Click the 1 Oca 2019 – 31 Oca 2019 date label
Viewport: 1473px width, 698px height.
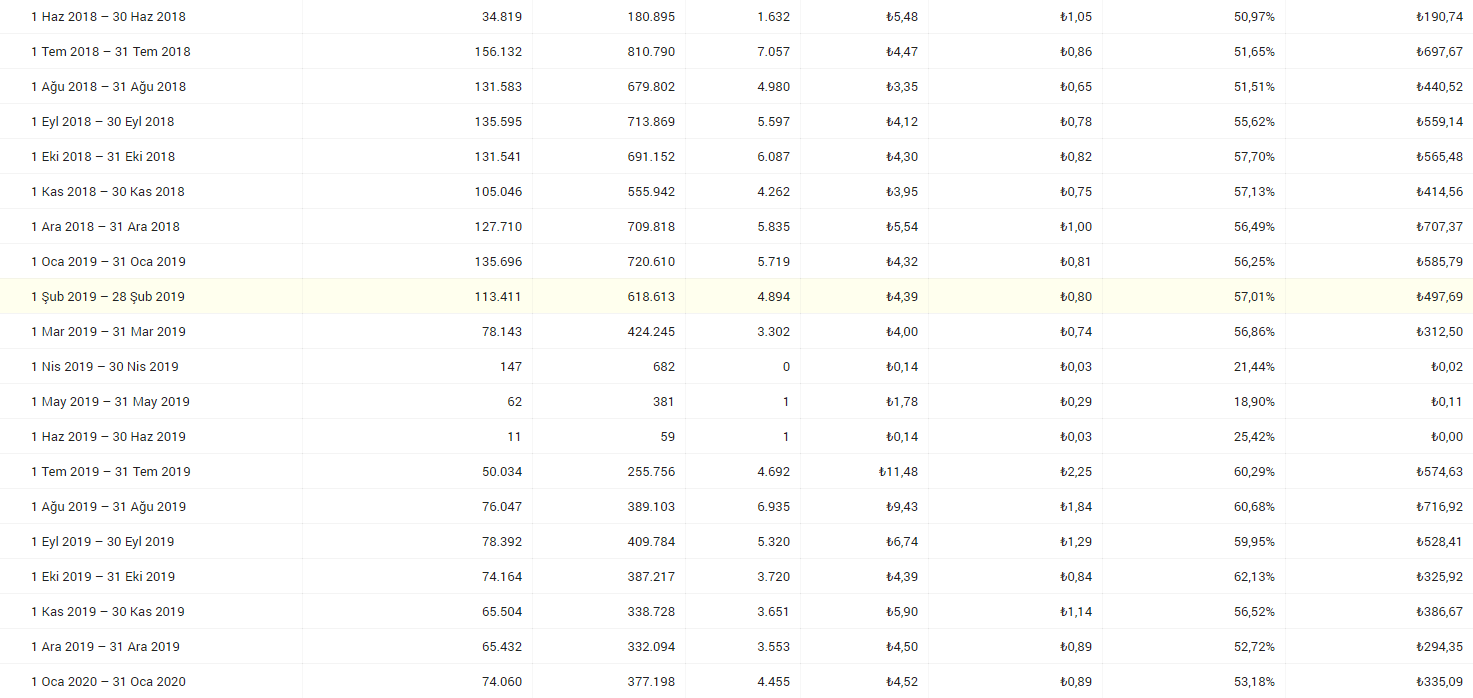tap(108, 262)
